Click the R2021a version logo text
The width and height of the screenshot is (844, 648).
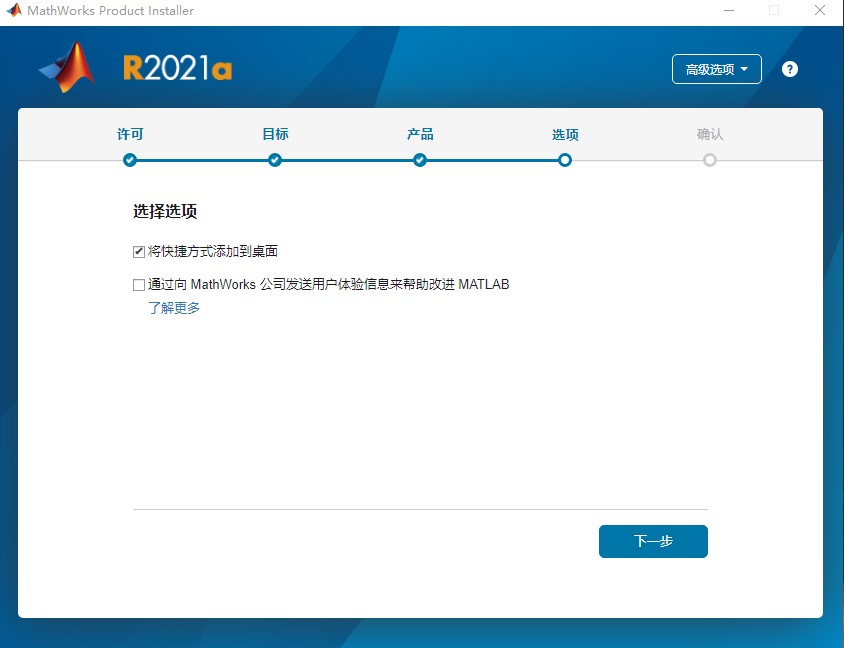(178, 68)
